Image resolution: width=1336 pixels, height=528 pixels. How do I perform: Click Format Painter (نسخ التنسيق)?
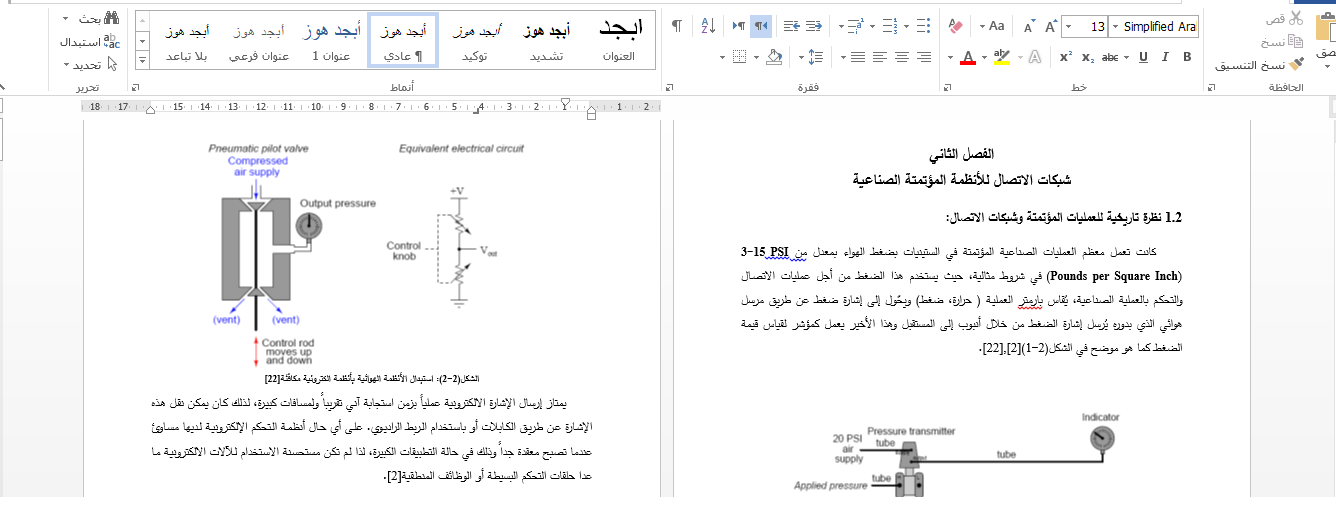point(1260,64)
